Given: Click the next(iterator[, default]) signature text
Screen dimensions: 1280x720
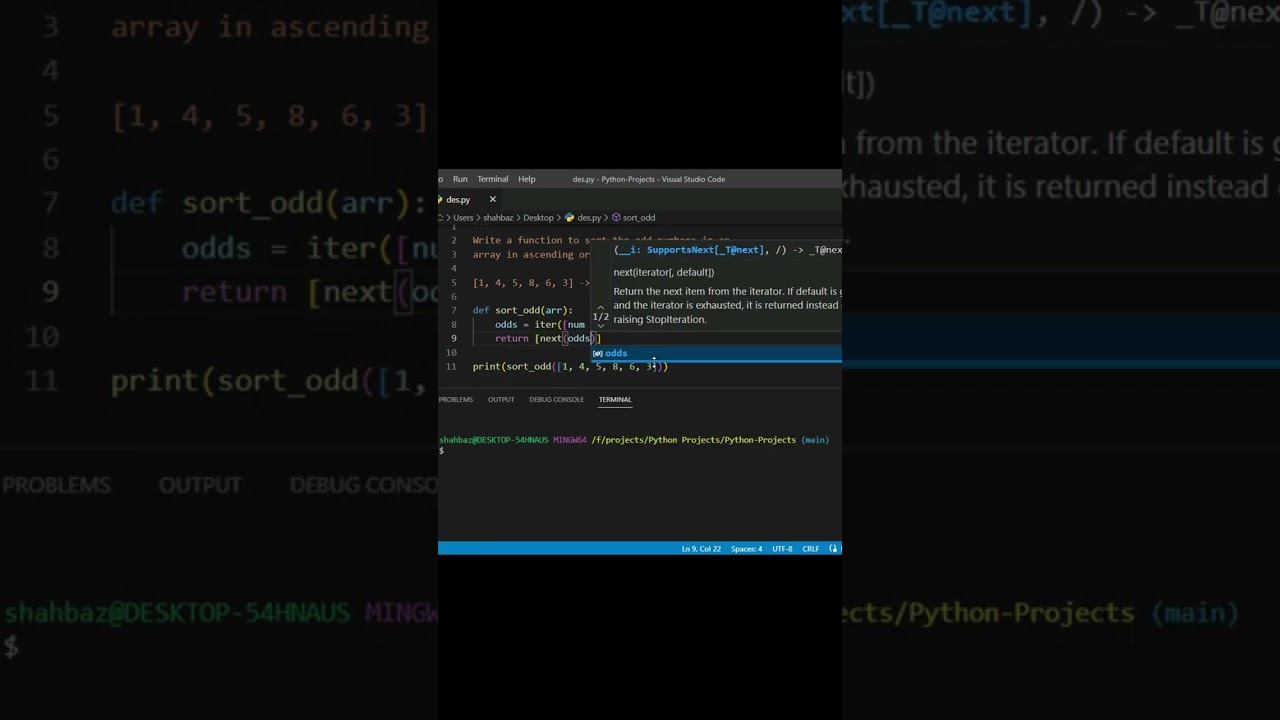Looking at the screenshot, I should point(663,272).
